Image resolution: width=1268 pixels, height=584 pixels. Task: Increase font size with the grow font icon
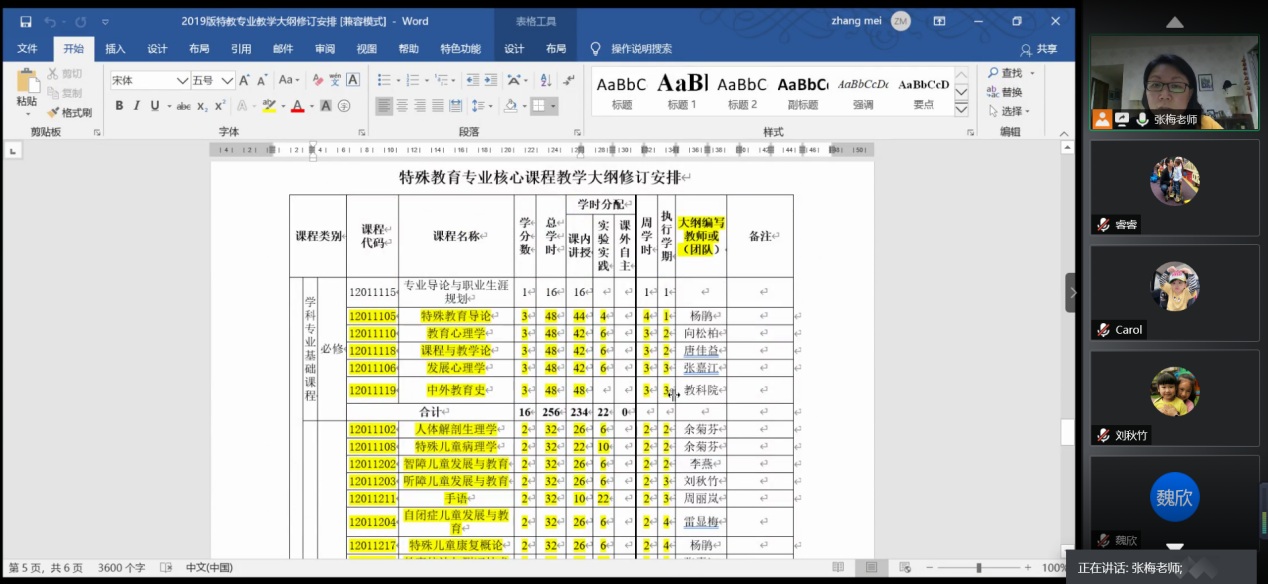pos(246,80)
